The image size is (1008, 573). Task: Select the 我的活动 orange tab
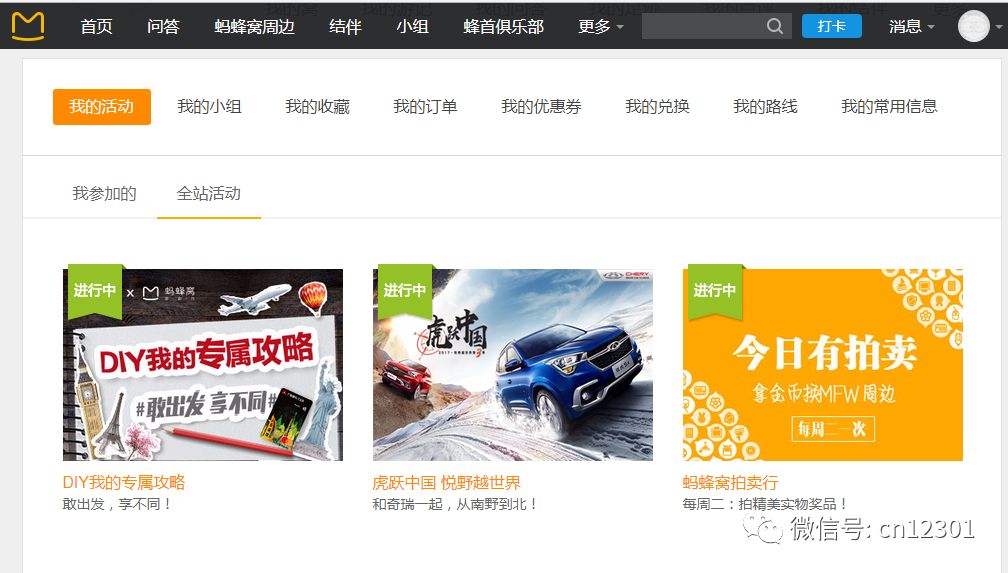pyautogui.click(x=102, y=107)
